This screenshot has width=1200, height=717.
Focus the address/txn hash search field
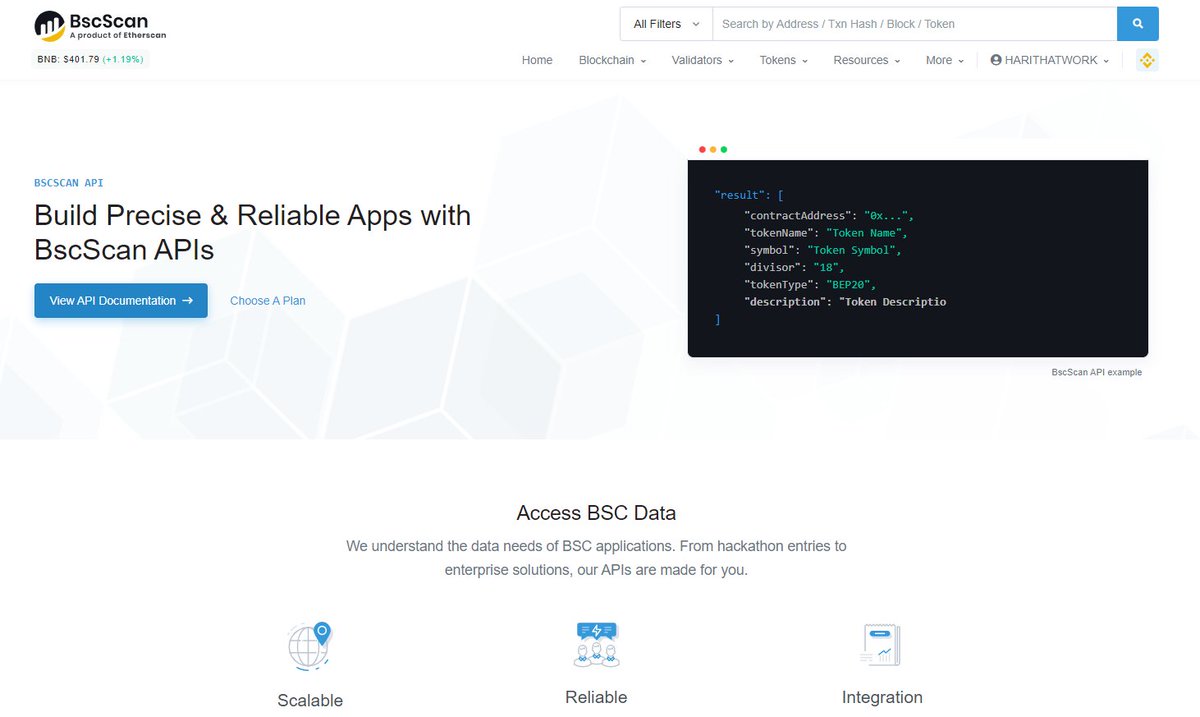point(914,24)
